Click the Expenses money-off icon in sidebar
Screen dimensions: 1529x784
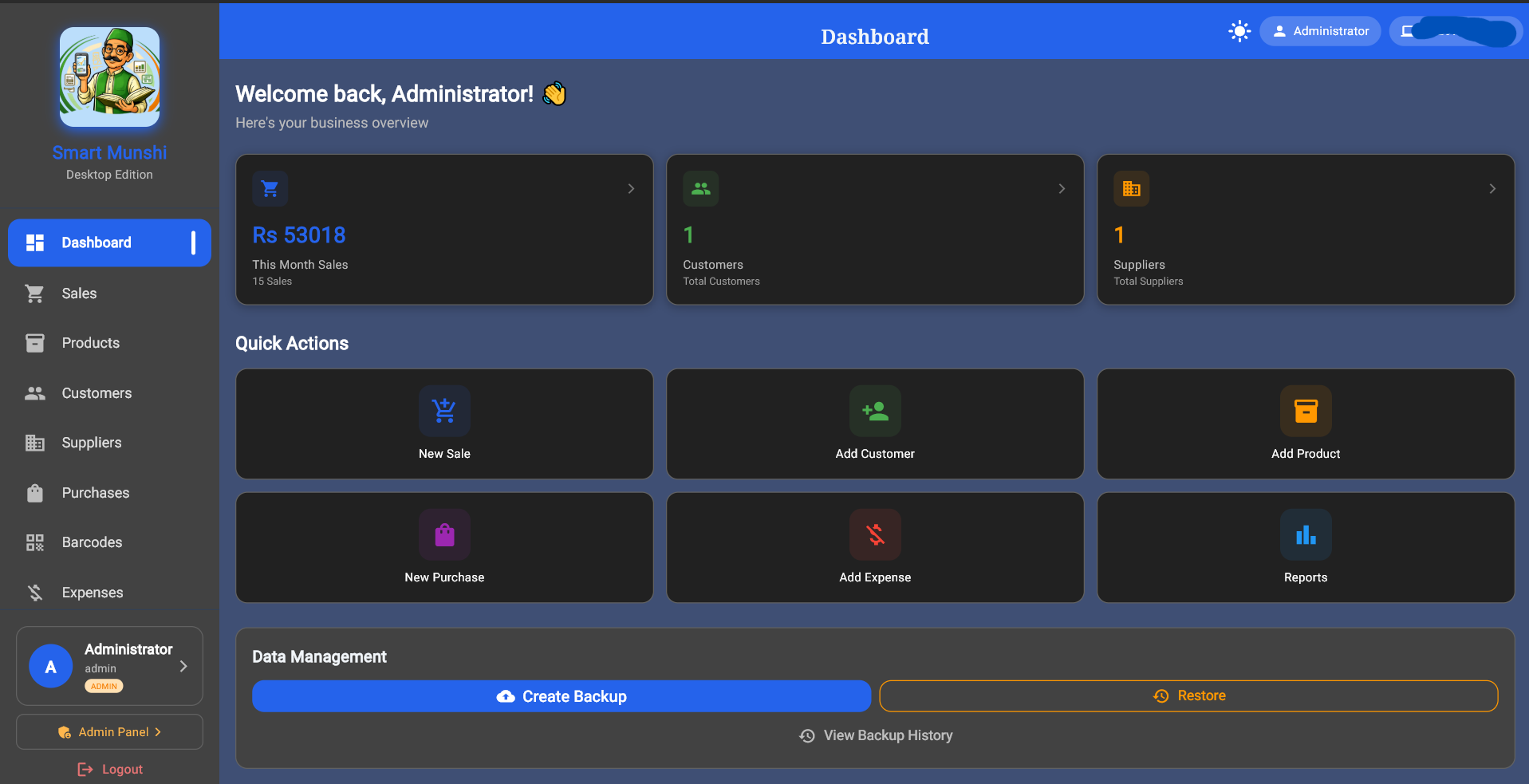(x=35, y=593)
